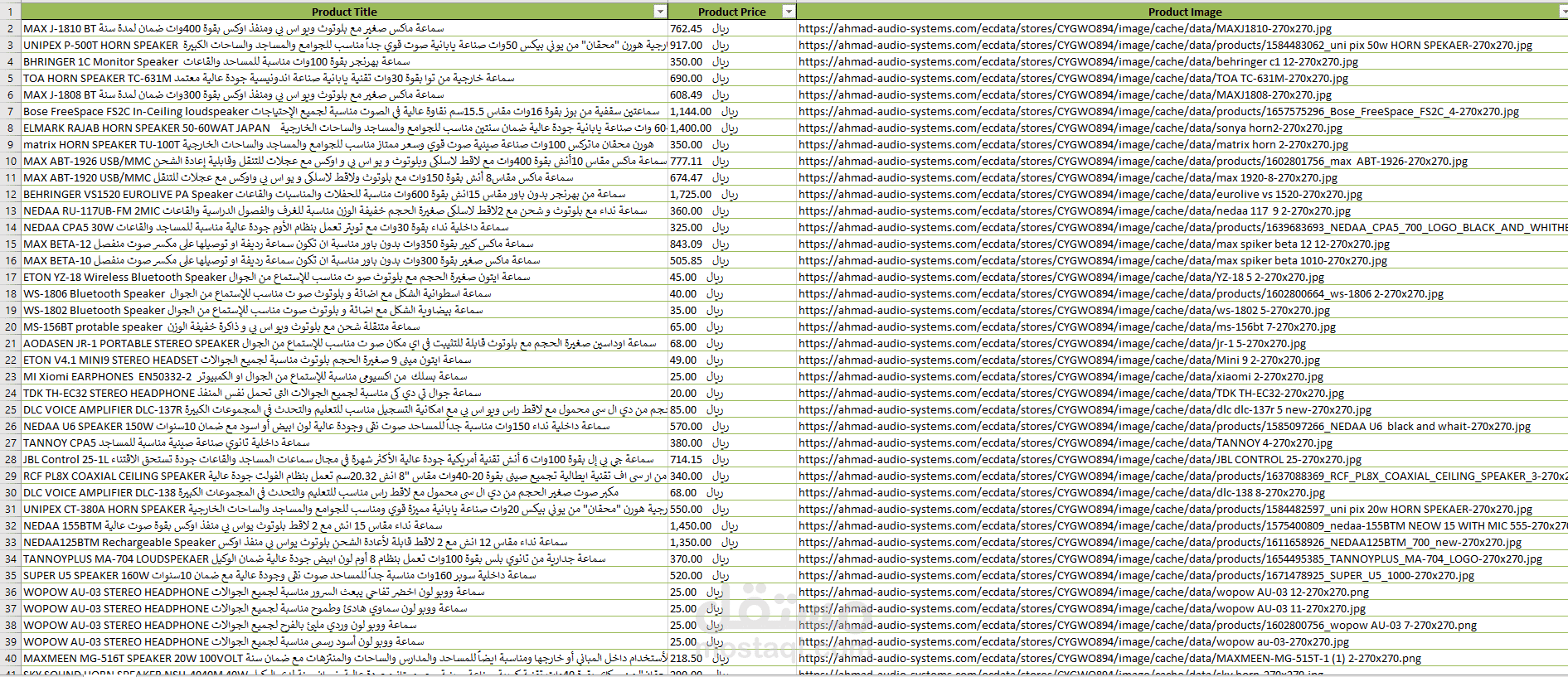Click the NEDAA RU-117UB-FM 2MIC cell
1568x677 pixels.
(344, 210)
